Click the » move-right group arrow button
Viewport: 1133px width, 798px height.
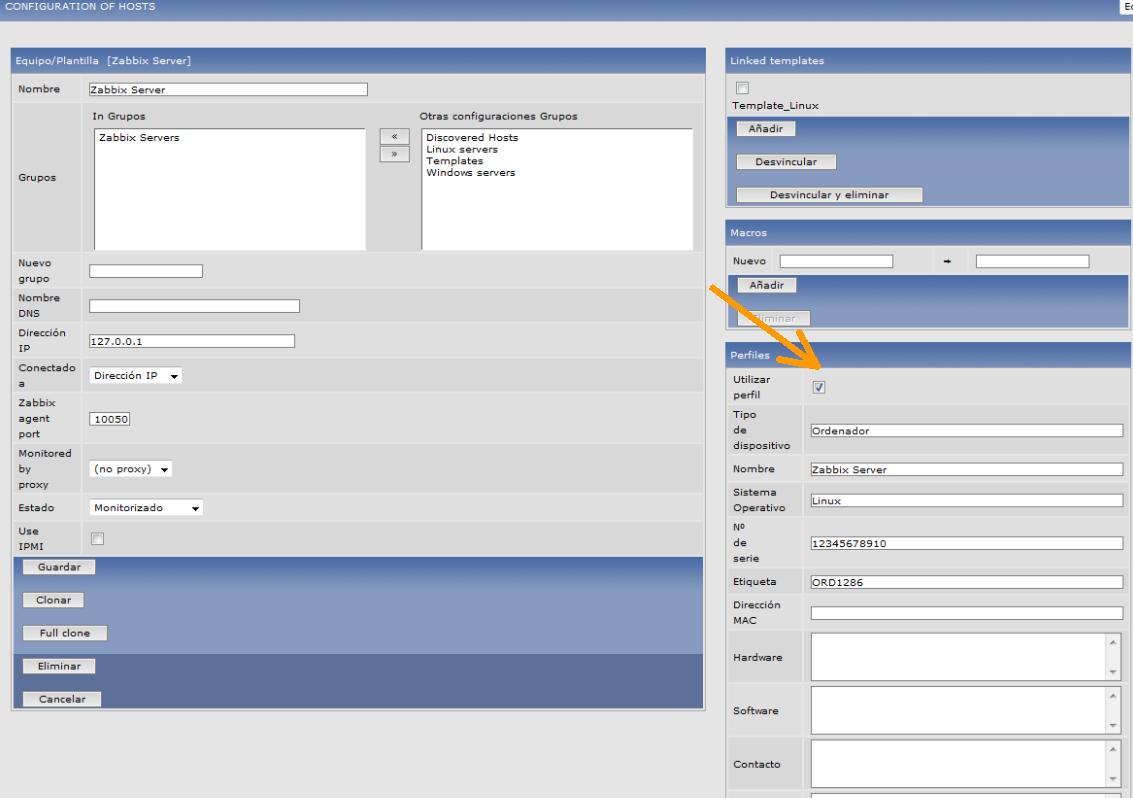[393, 154]
